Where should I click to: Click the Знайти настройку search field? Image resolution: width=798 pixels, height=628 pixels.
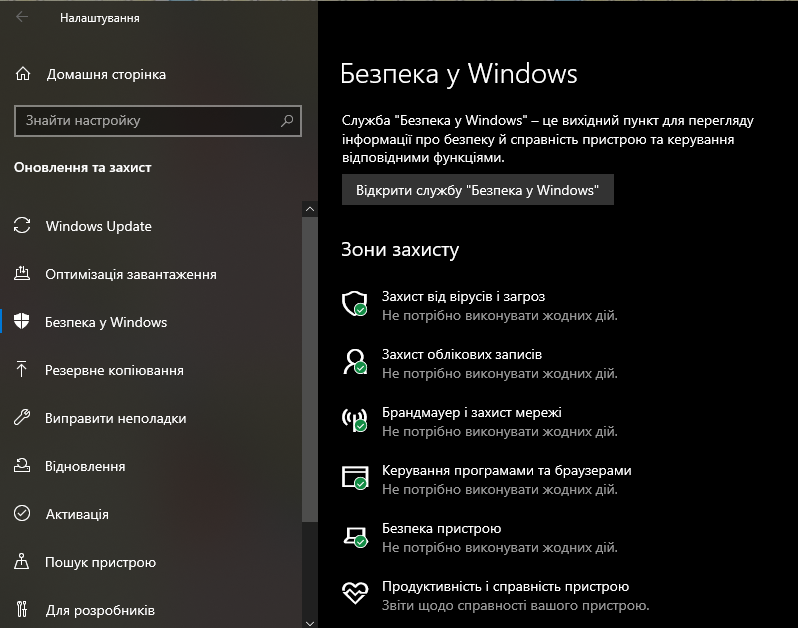pos(158,121)
